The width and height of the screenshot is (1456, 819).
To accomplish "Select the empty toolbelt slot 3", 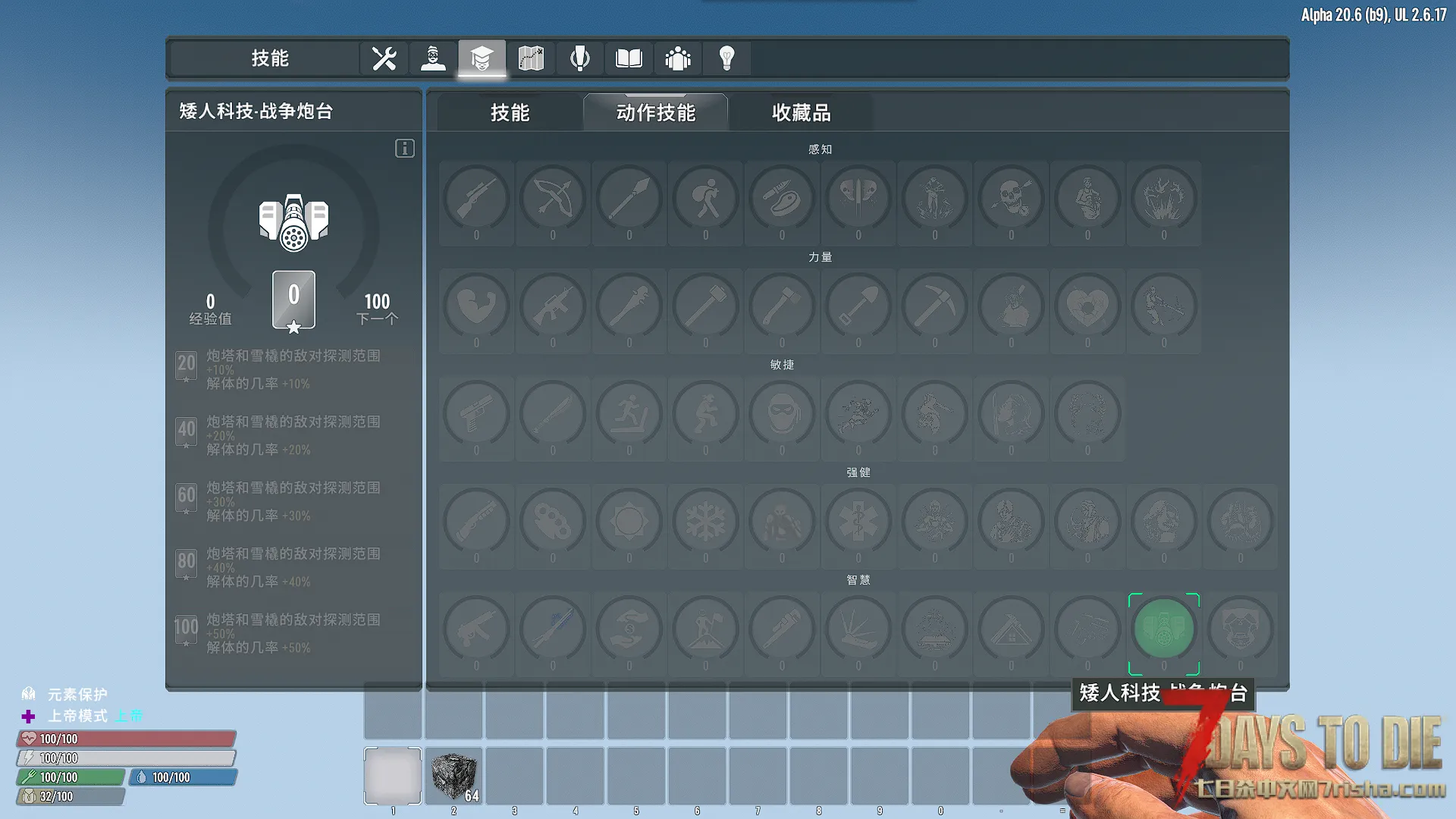I will click(514, 776).
